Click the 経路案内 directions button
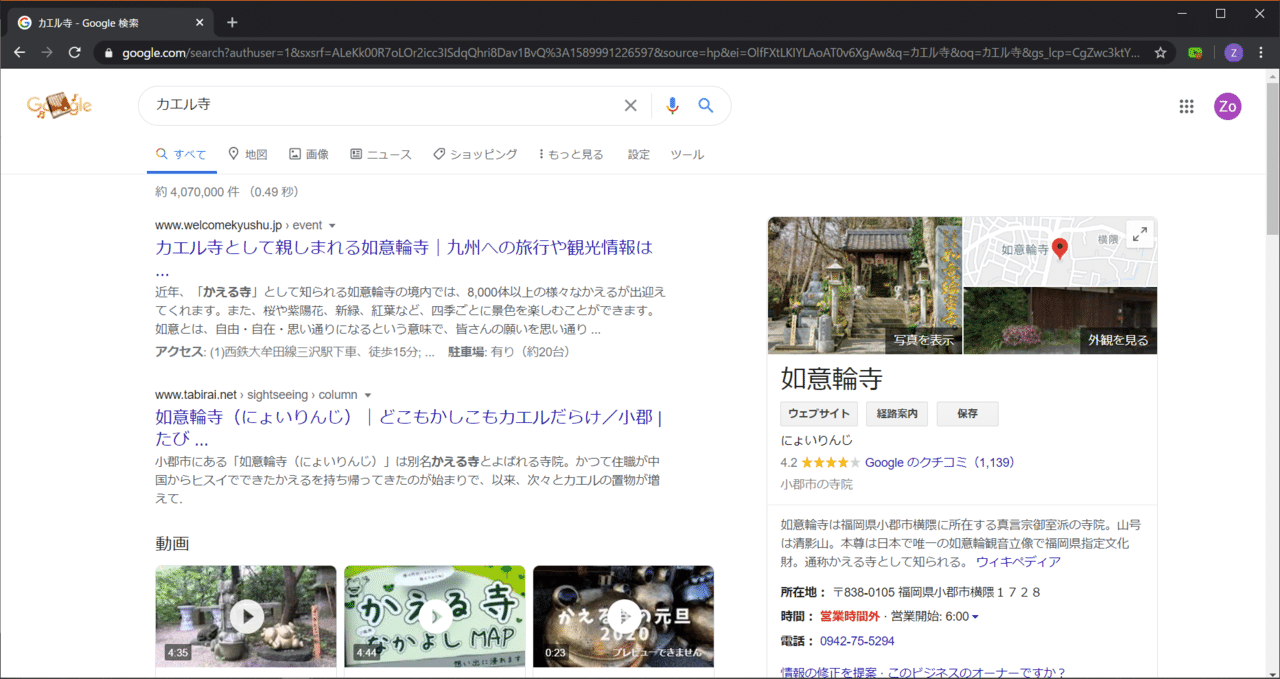 [x=897, y=414]
